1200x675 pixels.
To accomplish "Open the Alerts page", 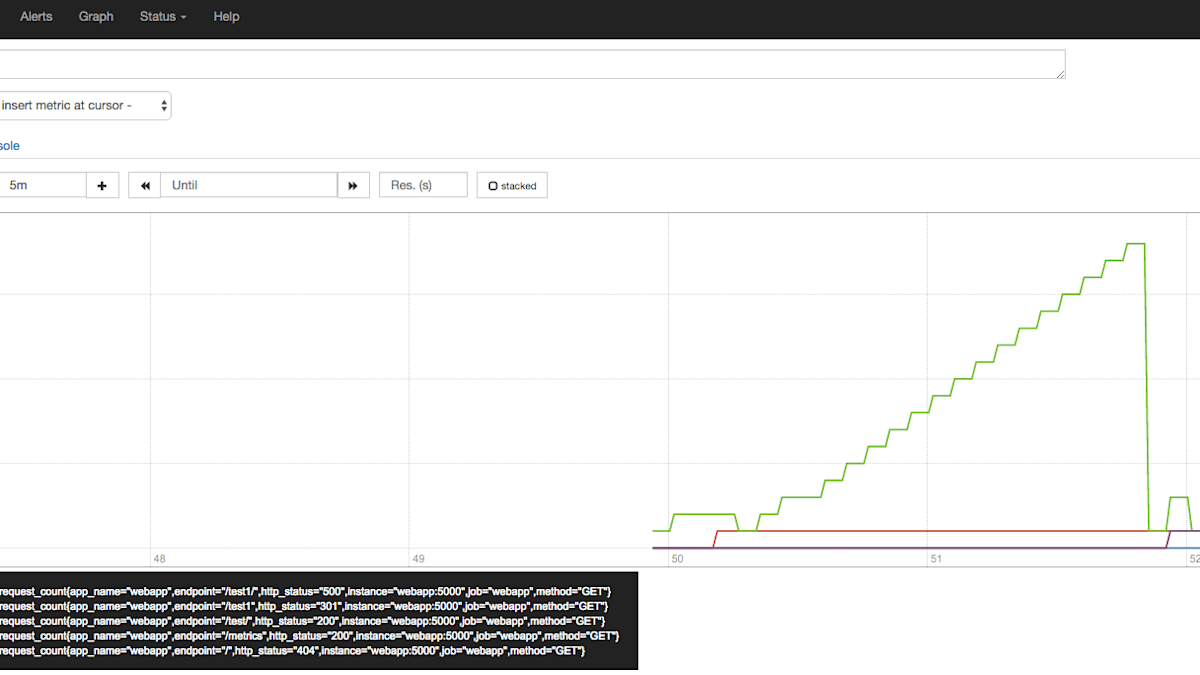I will (x=36, y=17).
